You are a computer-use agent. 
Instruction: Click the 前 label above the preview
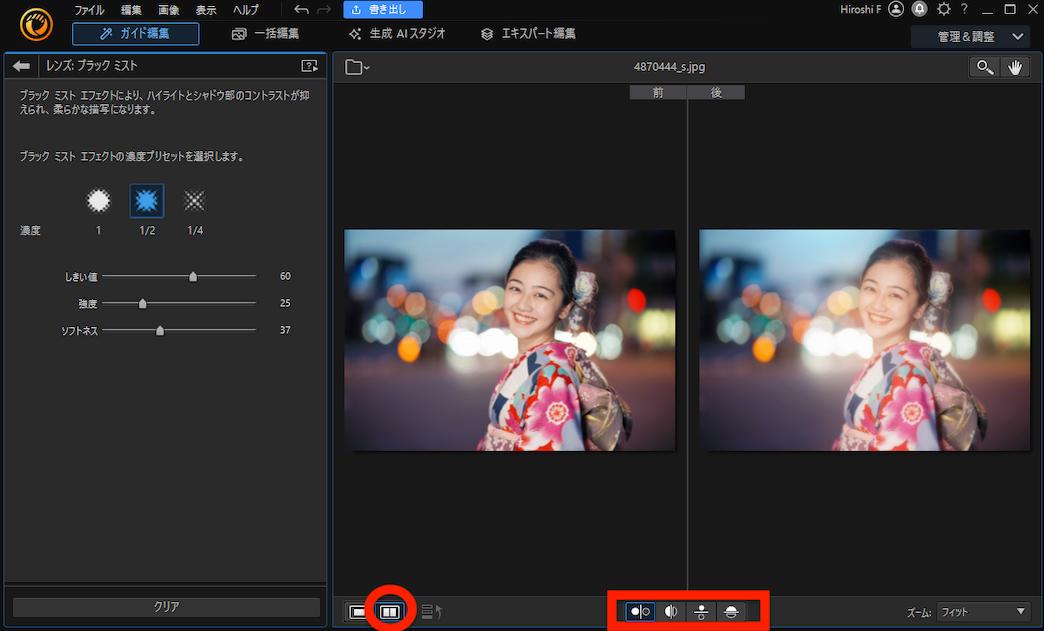[x=658, y=93]
